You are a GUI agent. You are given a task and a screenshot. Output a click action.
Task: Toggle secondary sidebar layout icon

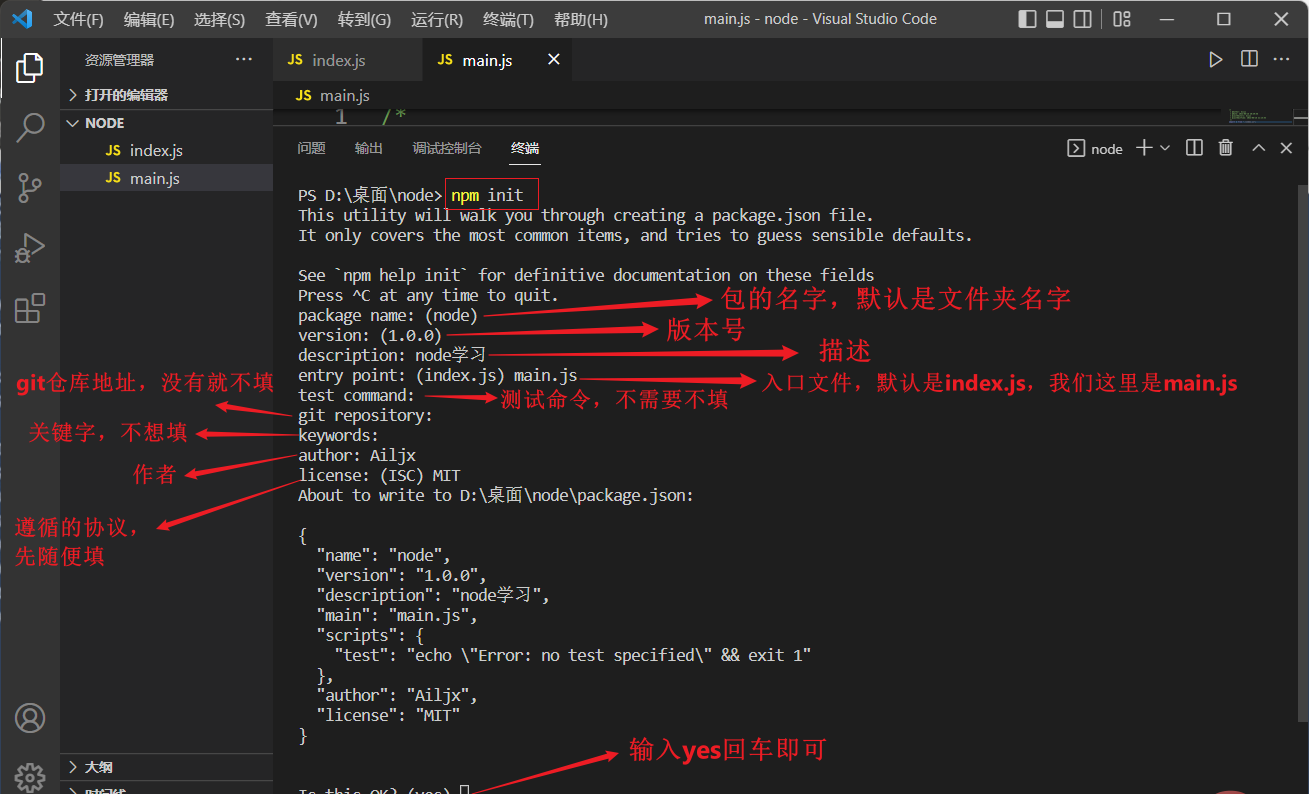1083,19
